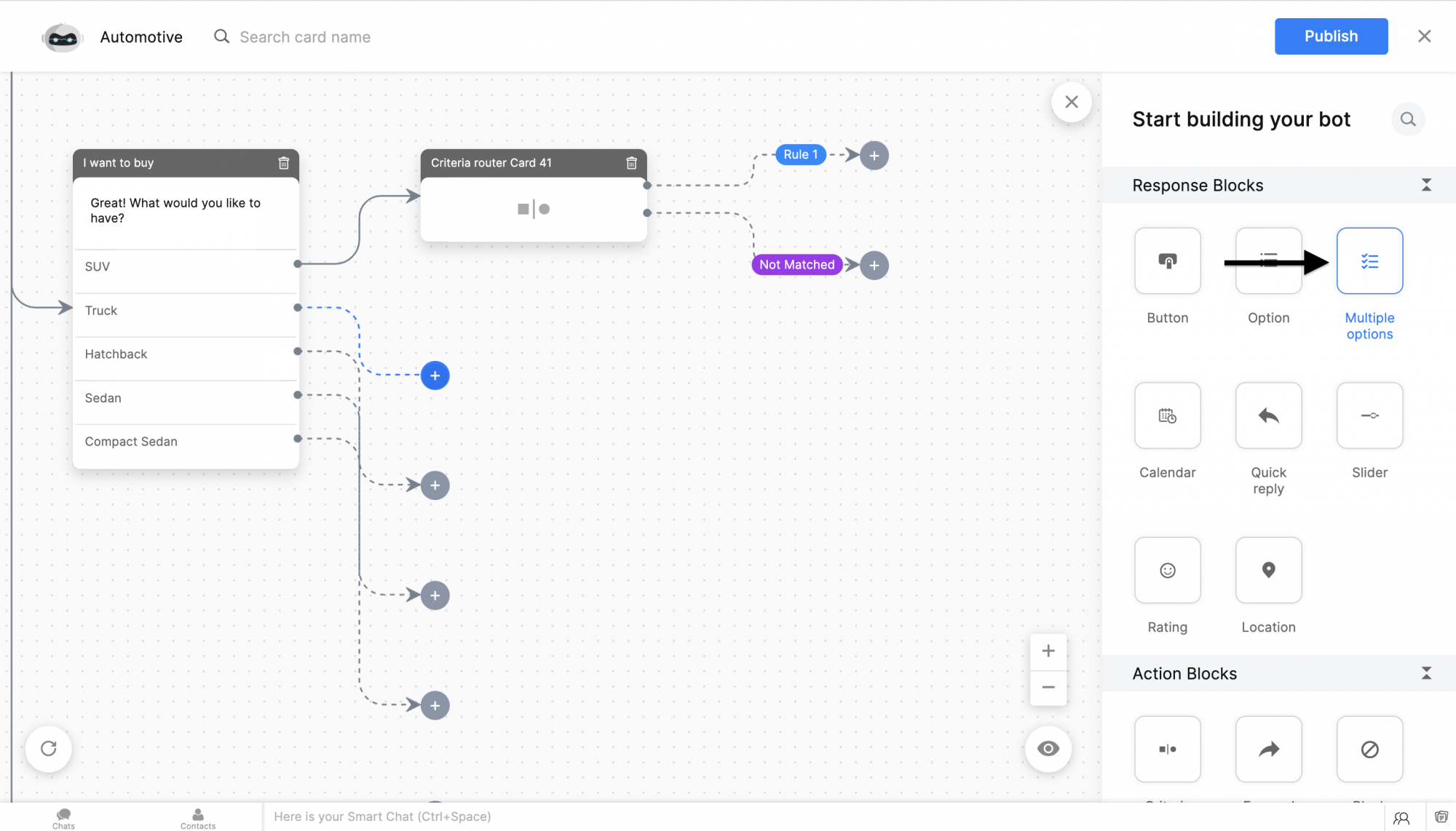Zoom out of the canvas

[x=1048, y=687]
